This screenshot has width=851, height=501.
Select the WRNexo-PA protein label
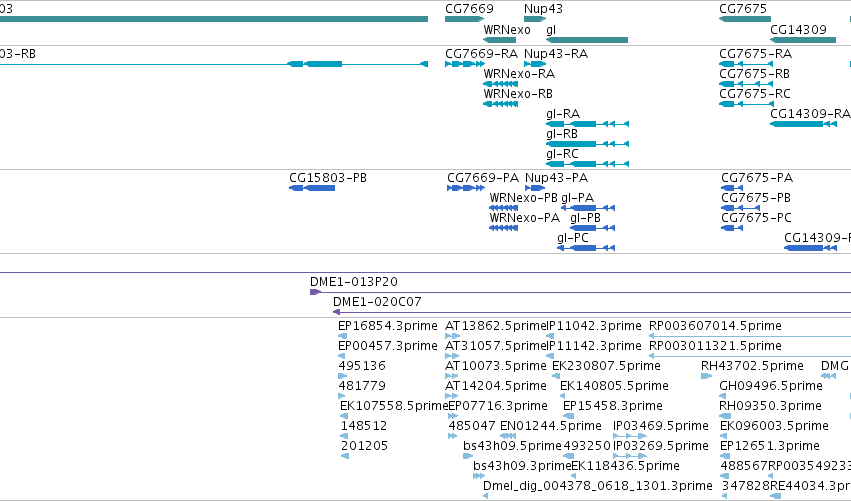pyautogui.click(x=524, y=218)
